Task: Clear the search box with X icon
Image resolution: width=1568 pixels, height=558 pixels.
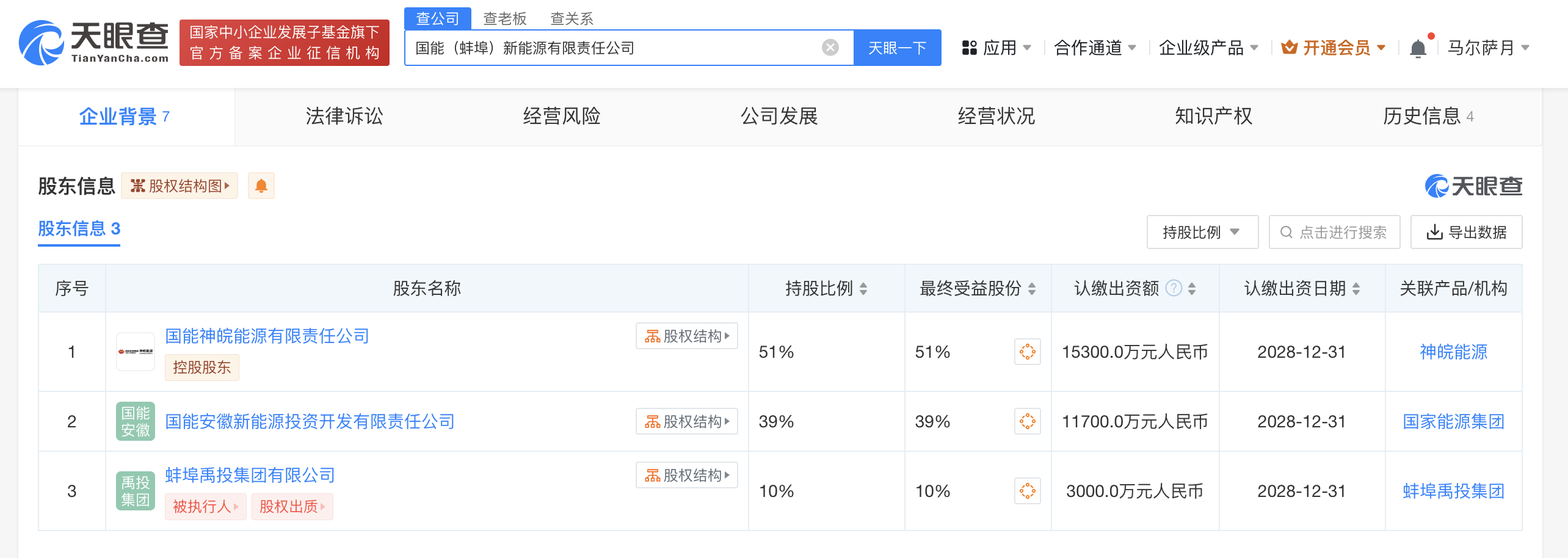Action: [x=830, y=48]
